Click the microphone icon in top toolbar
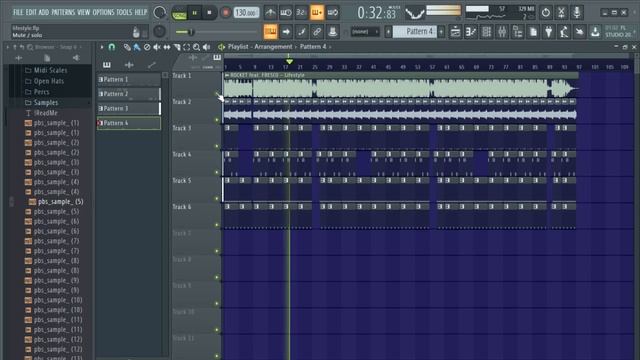640x360 pixels. click(x=577, y=13)
